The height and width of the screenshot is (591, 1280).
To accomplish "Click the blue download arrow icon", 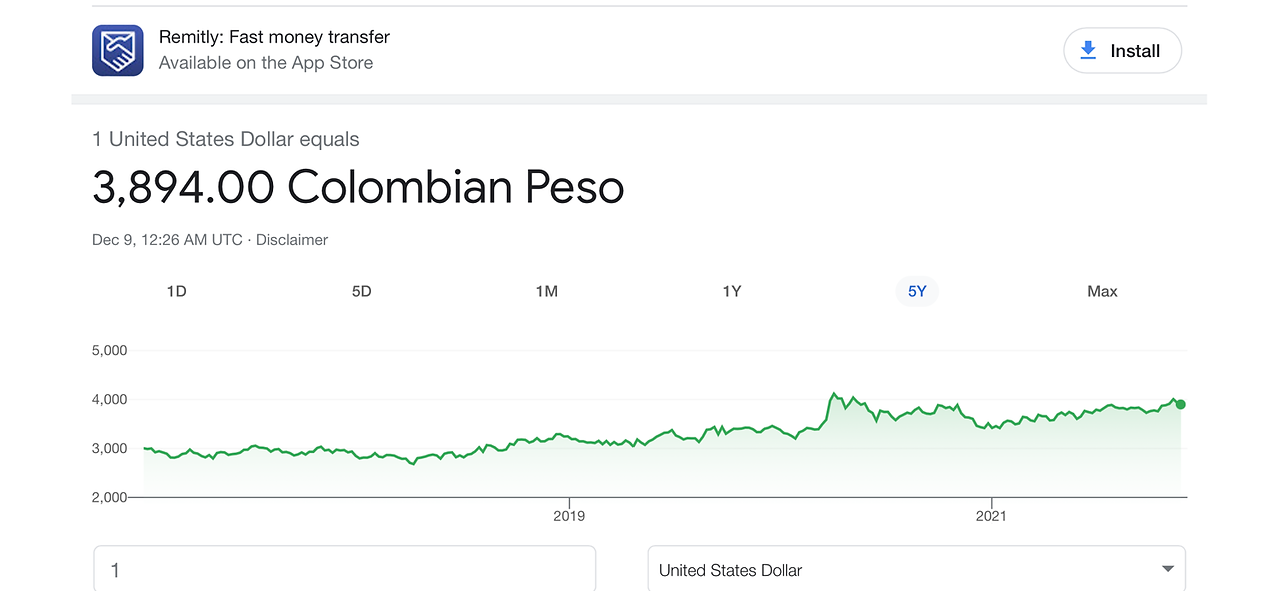I will [1088, 50].
